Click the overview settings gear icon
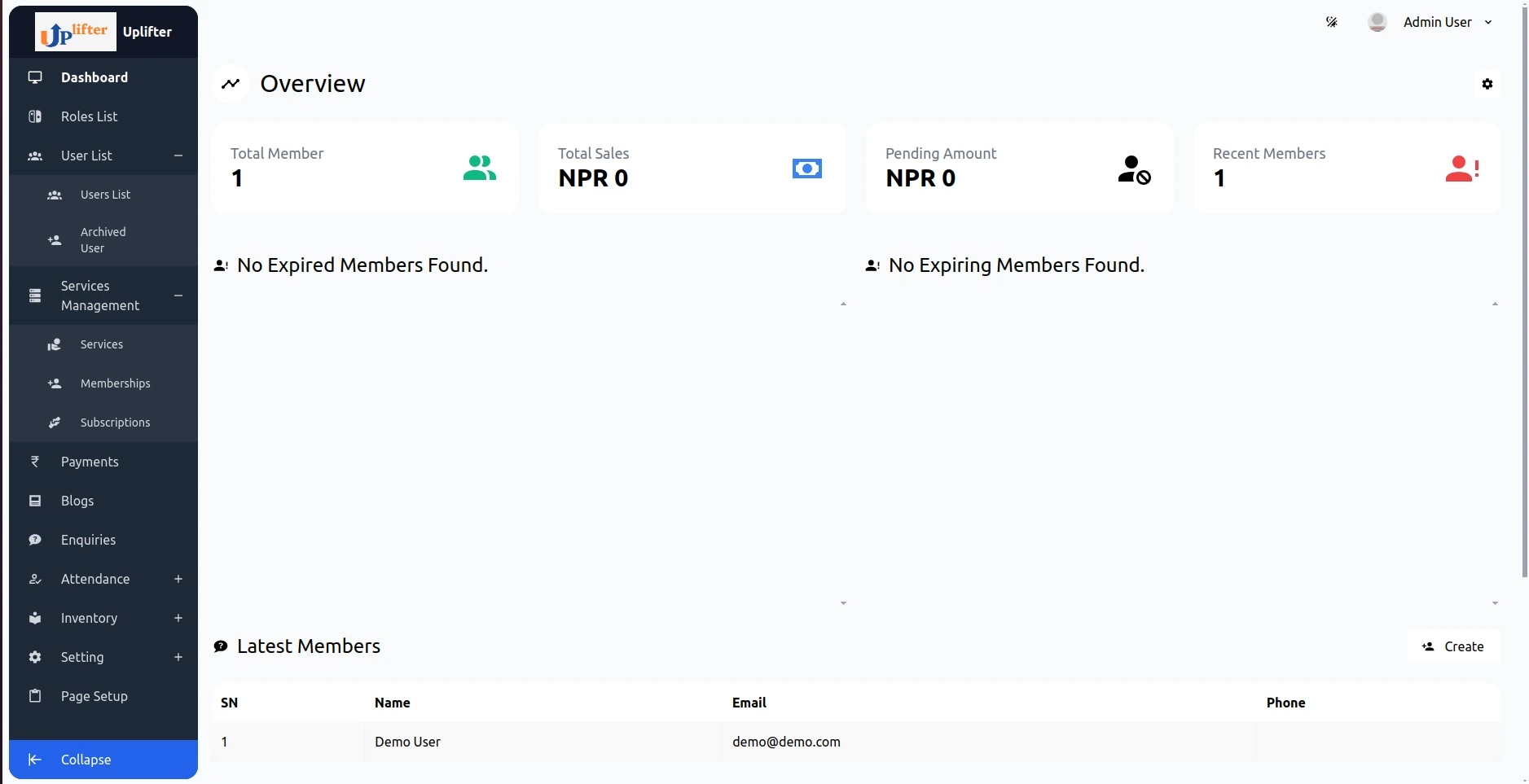1529x784 pixels. (x=1487, y=84)
